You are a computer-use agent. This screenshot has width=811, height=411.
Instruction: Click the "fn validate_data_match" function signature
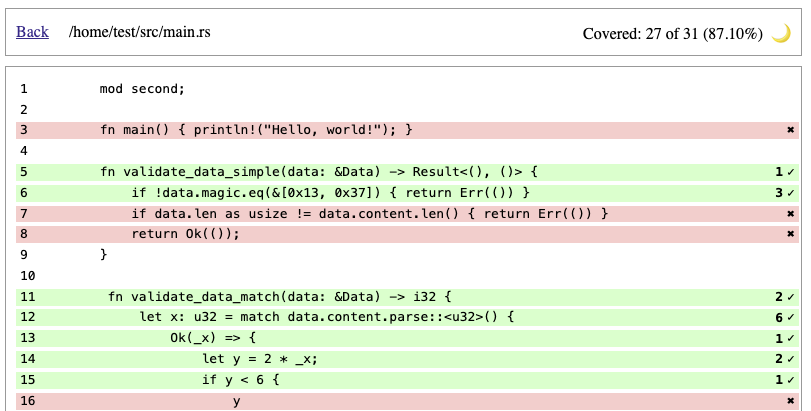pos(279,297)
